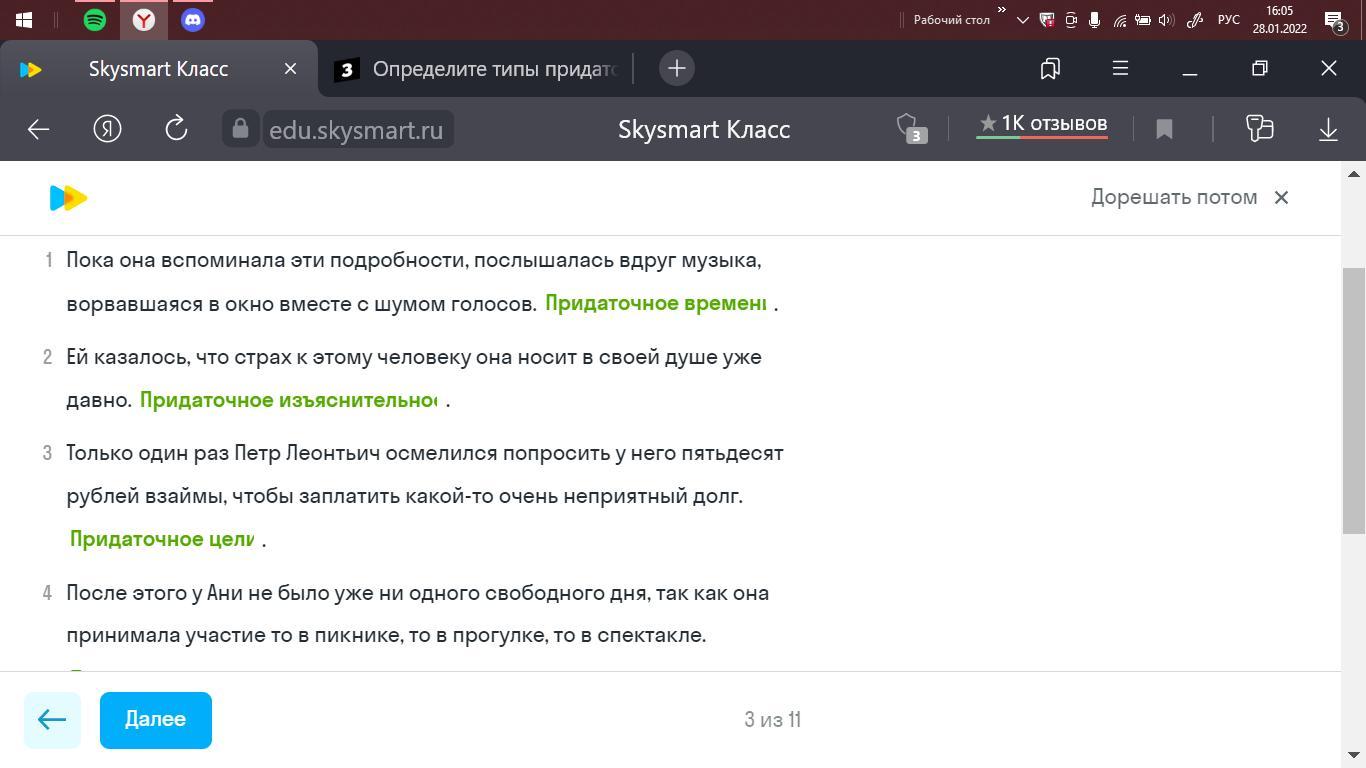Switch to the "Определите типы придаточных" tab
The height and width of the screenshot is (768, 1366).
coord(475,68)
